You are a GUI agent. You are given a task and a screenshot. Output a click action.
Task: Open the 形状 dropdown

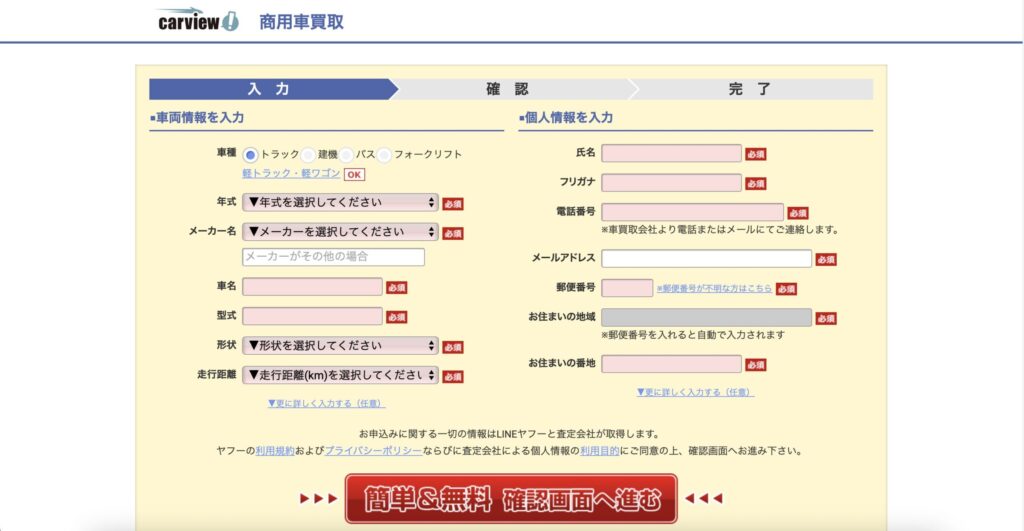point(340,346)
